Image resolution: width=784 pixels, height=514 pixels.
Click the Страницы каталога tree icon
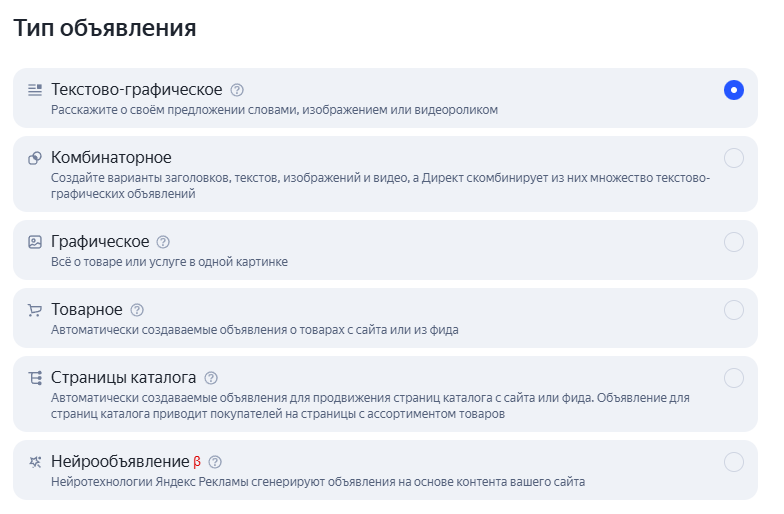pyautogui.click(x=34, y=378)
